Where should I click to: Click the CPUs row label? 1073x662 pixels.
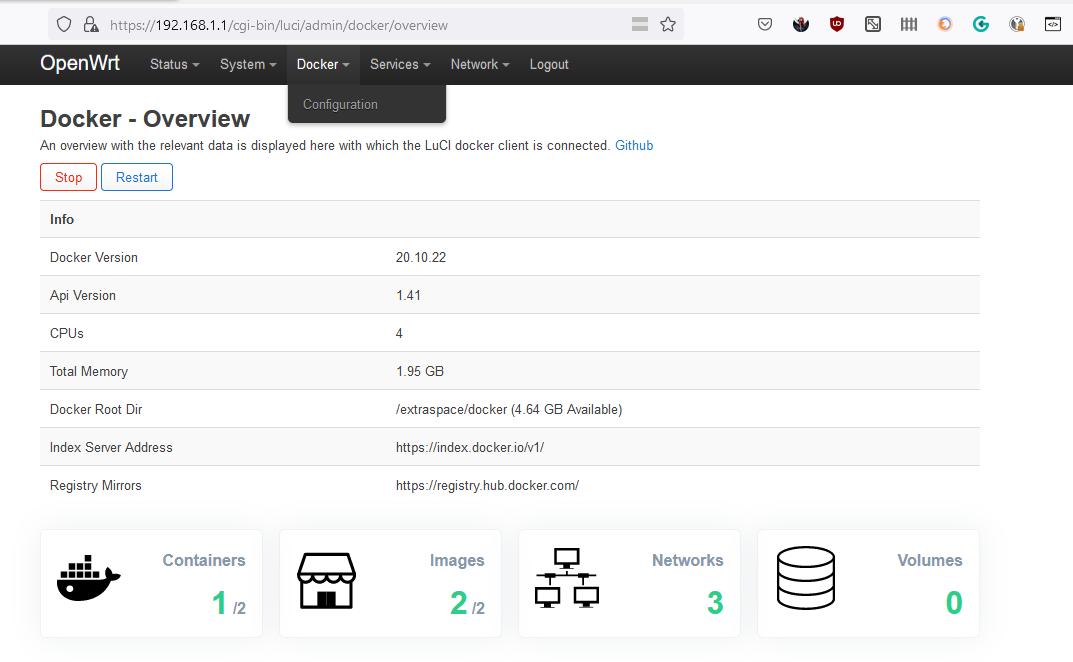[66, 333]
